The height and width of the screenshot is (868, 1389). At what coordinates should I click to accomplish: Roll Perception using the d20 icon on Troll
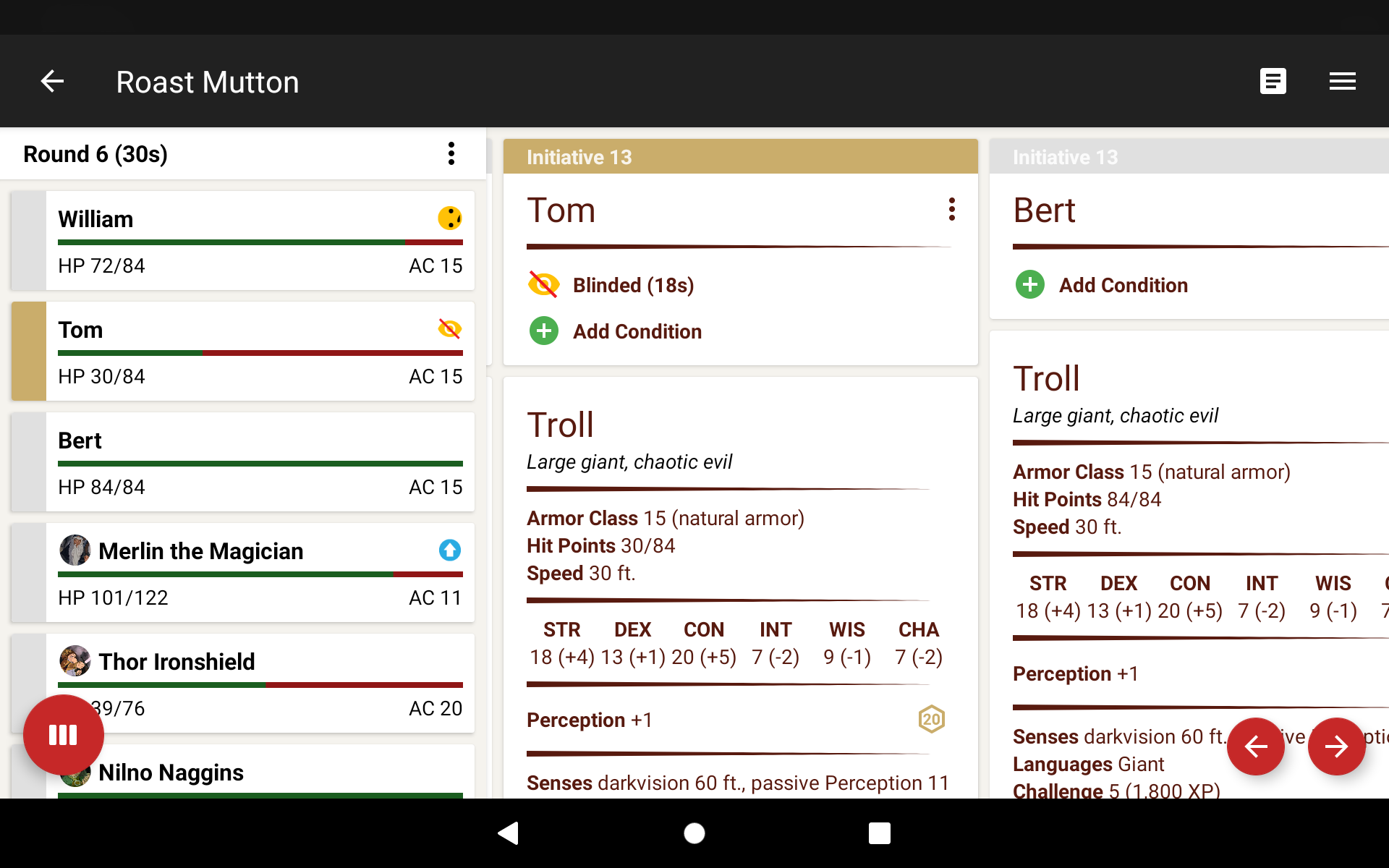[x=931, y=719]
